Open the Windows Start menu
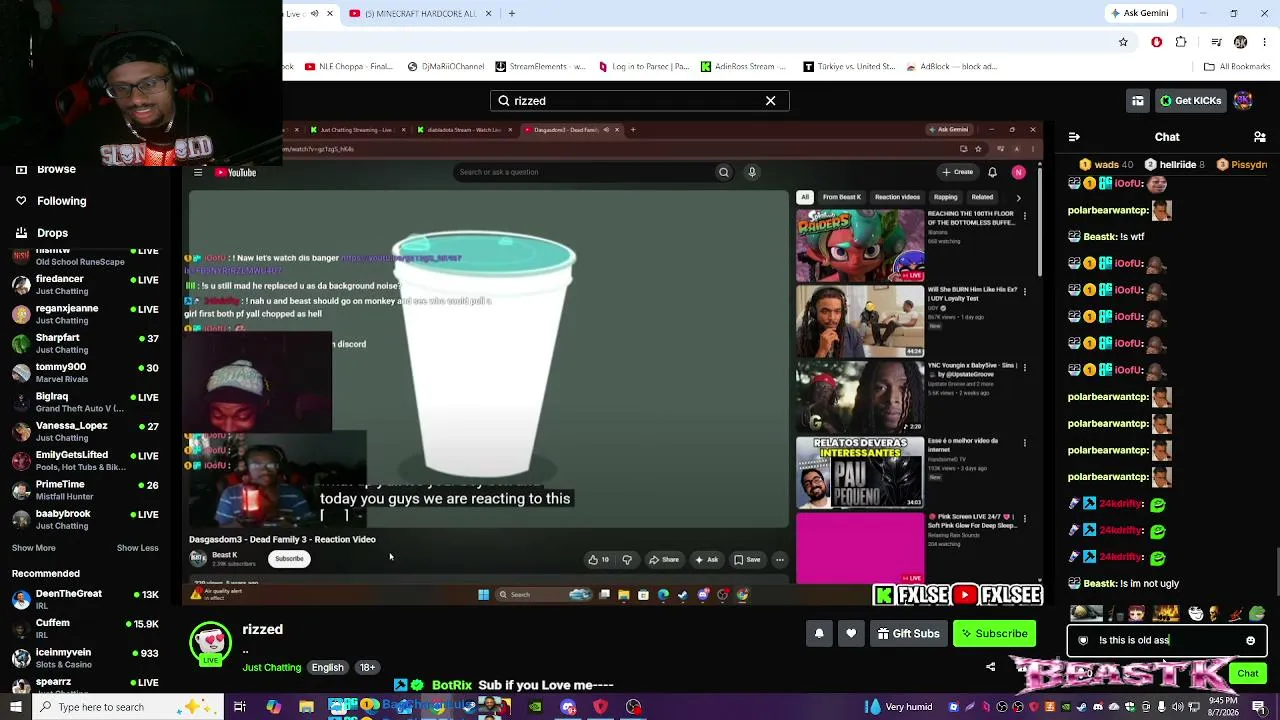The image size is (1280, 720). pos(15,707)
